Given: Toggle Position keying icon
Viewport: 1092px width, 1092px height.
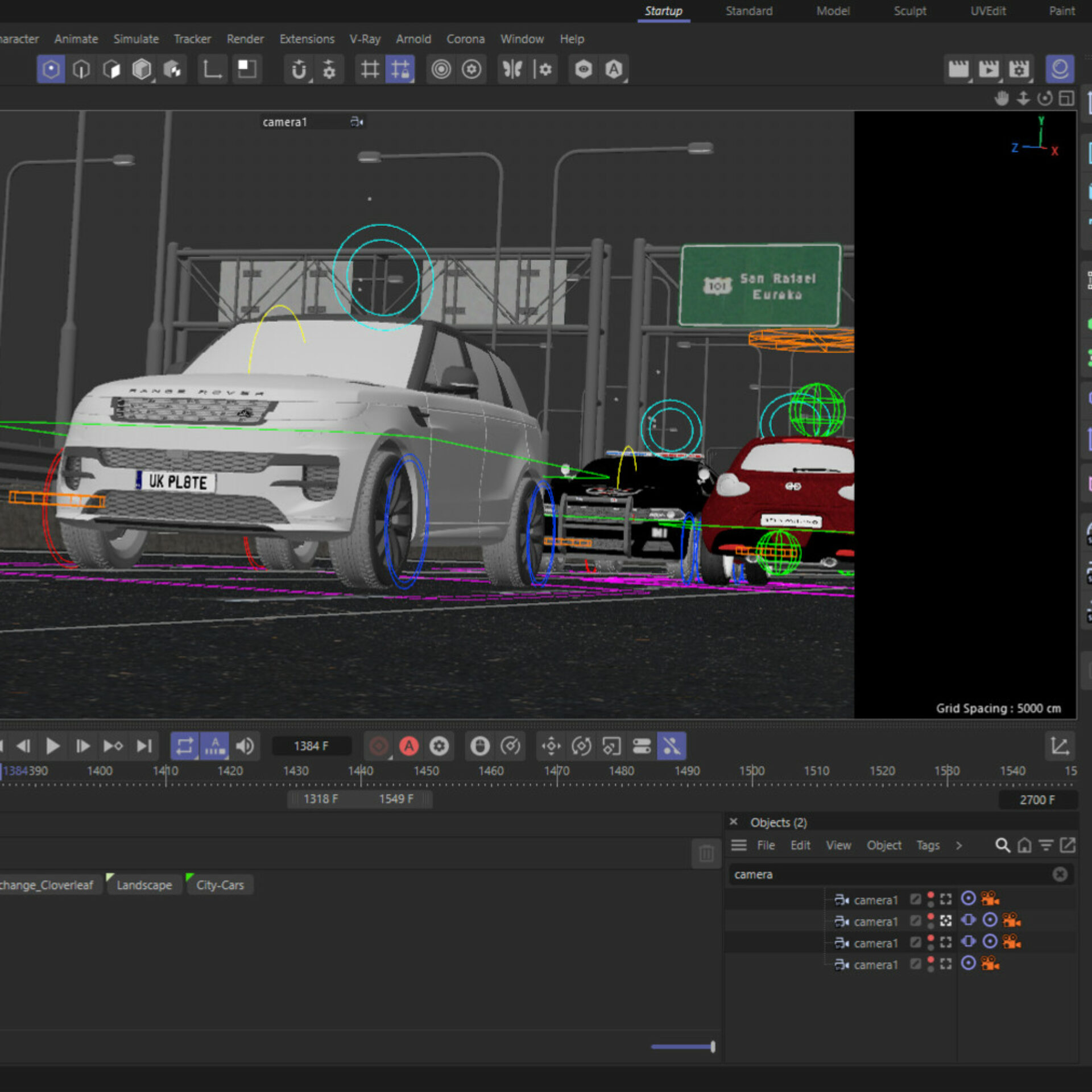Looking at the screenshot, I should point(551,746).
